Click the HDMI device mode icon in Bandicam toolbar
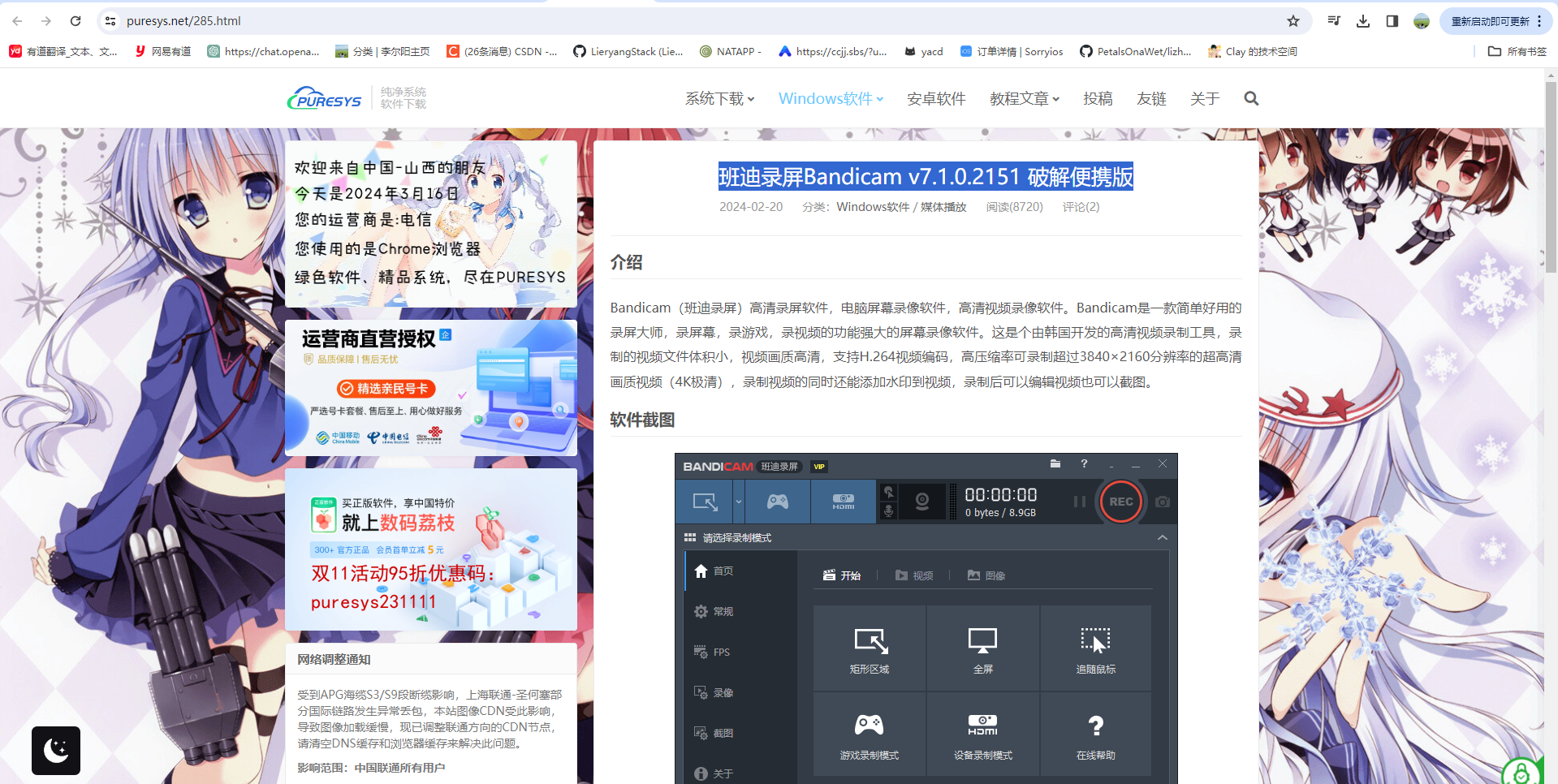Viewport: 1558px width, 784px height. pyautogui.click(x=844, y=502)
